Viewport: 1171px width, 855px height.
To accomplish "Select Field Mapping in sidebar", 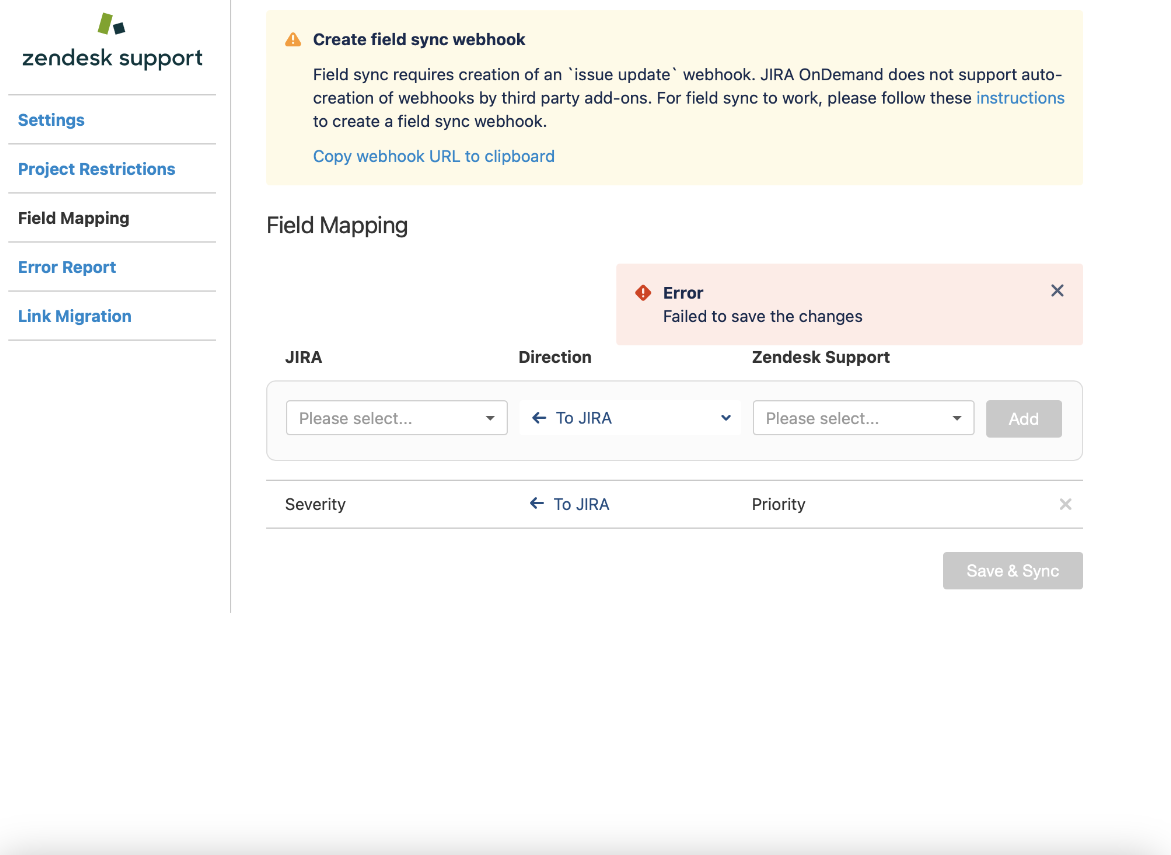I will 73,218.
